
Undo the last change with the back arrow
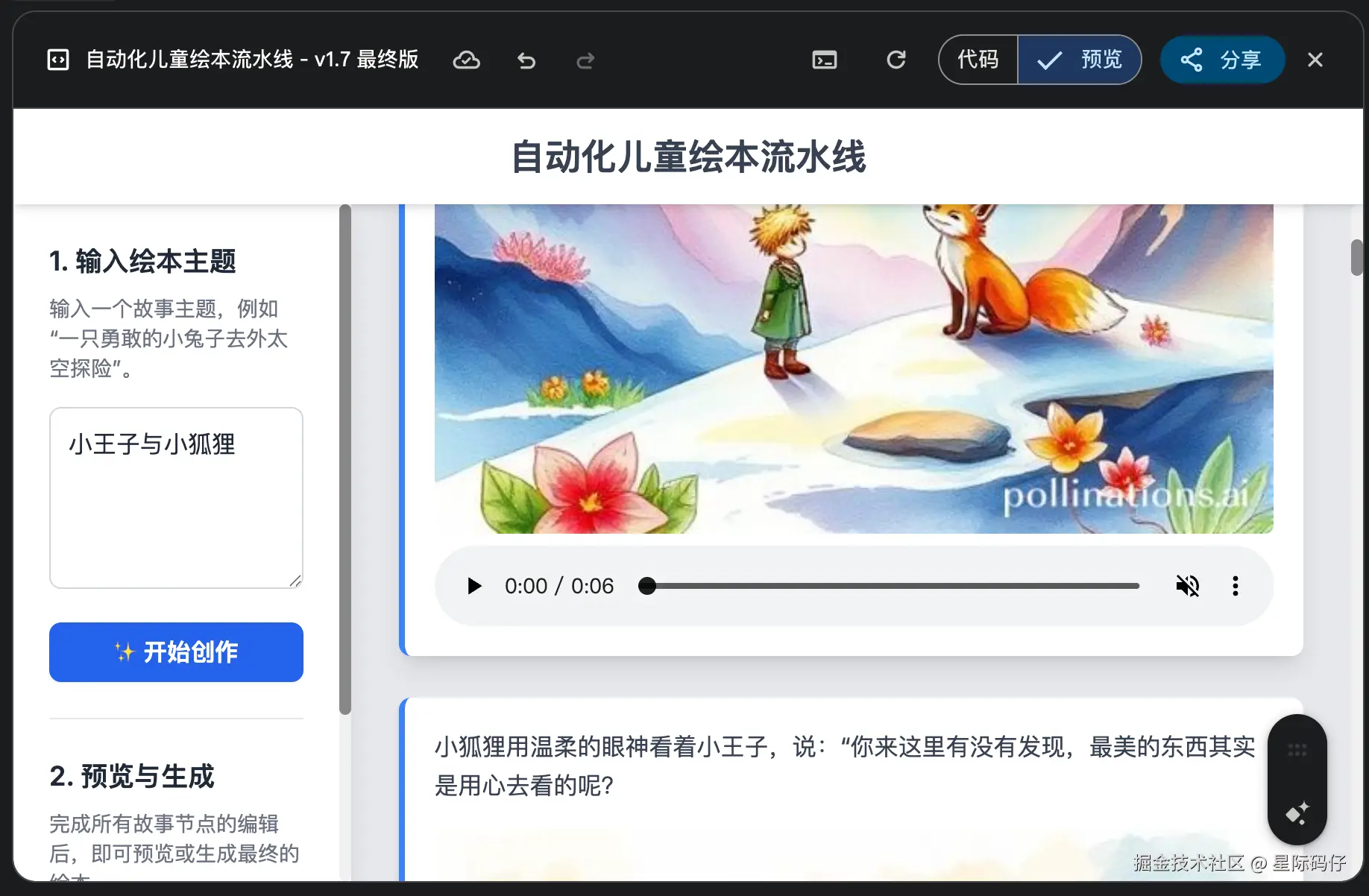click(x=526, y=60)
